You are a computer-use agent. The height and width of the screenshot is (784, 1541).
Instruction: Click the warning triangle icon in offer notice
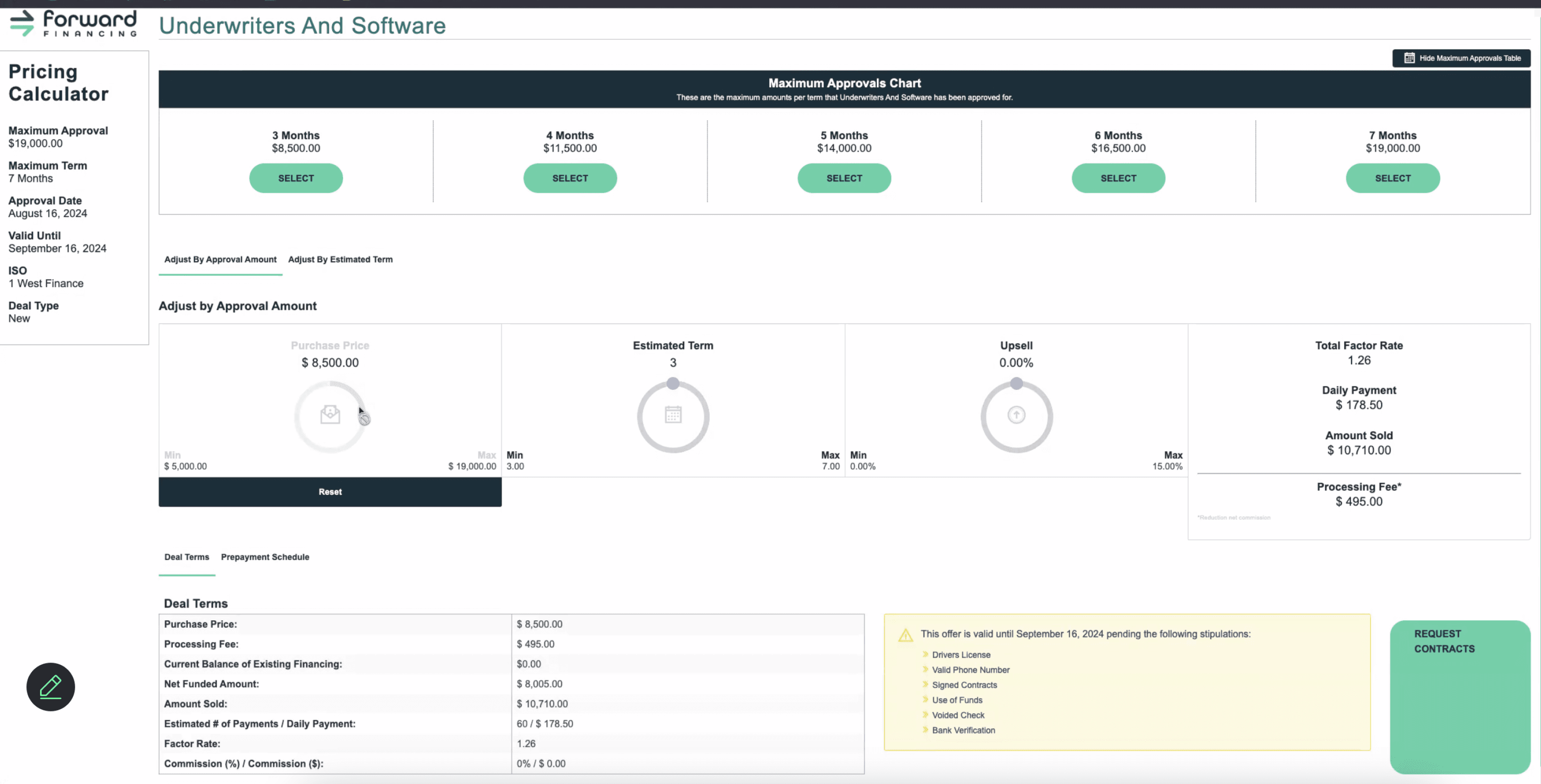pyautogui.click(x=906, y=634)
